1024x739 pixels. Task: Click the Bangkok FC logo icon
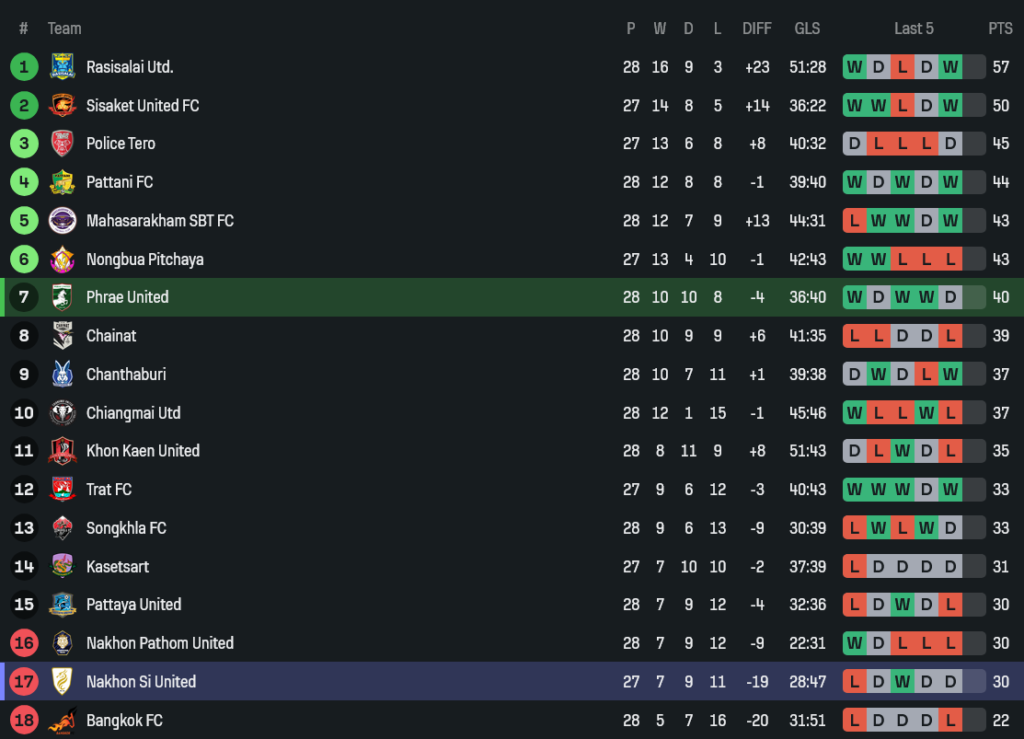point(62,720)
